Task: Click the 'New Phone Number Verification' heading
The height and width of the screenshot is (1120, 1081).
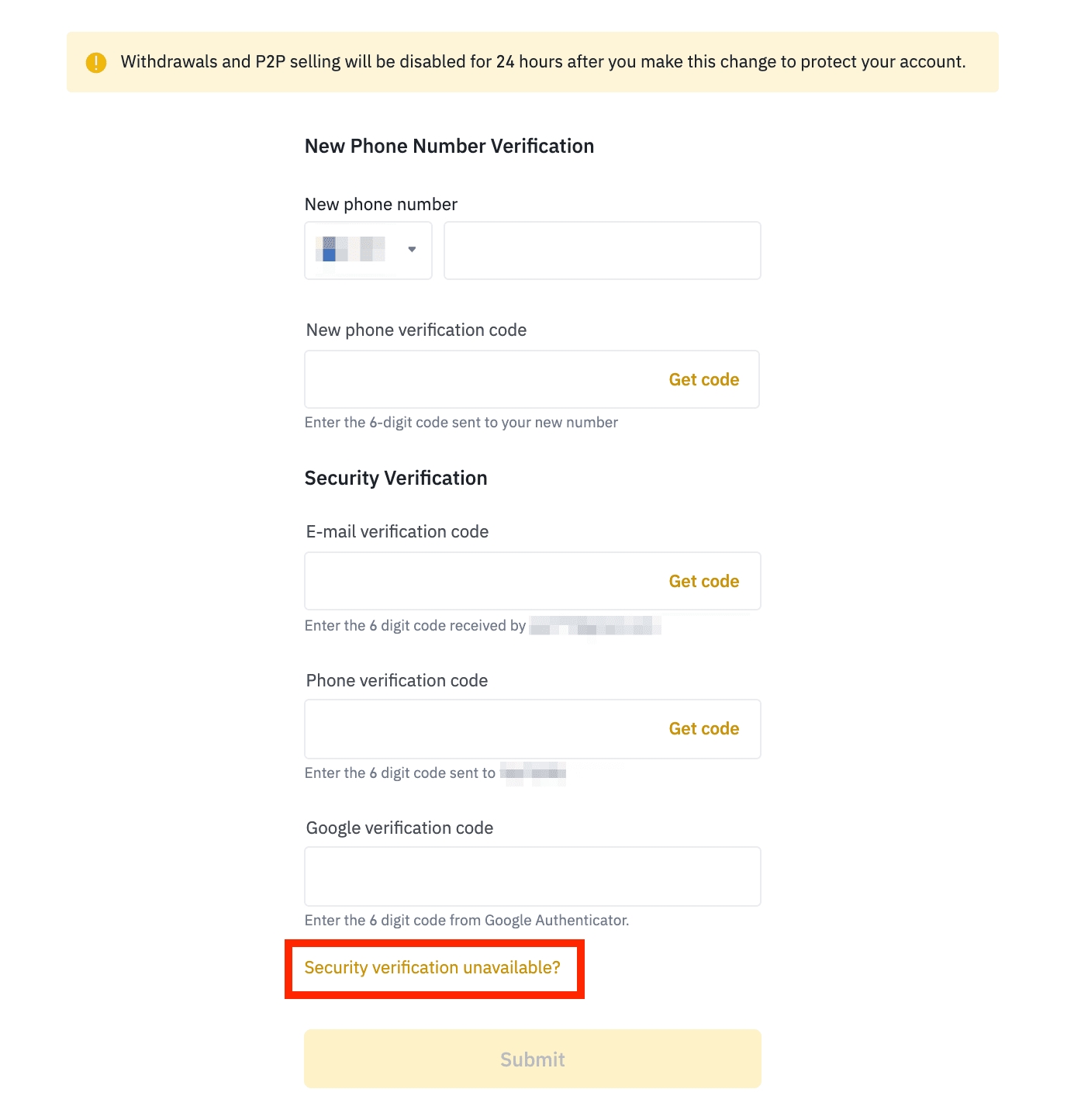Action: (449, 147)
